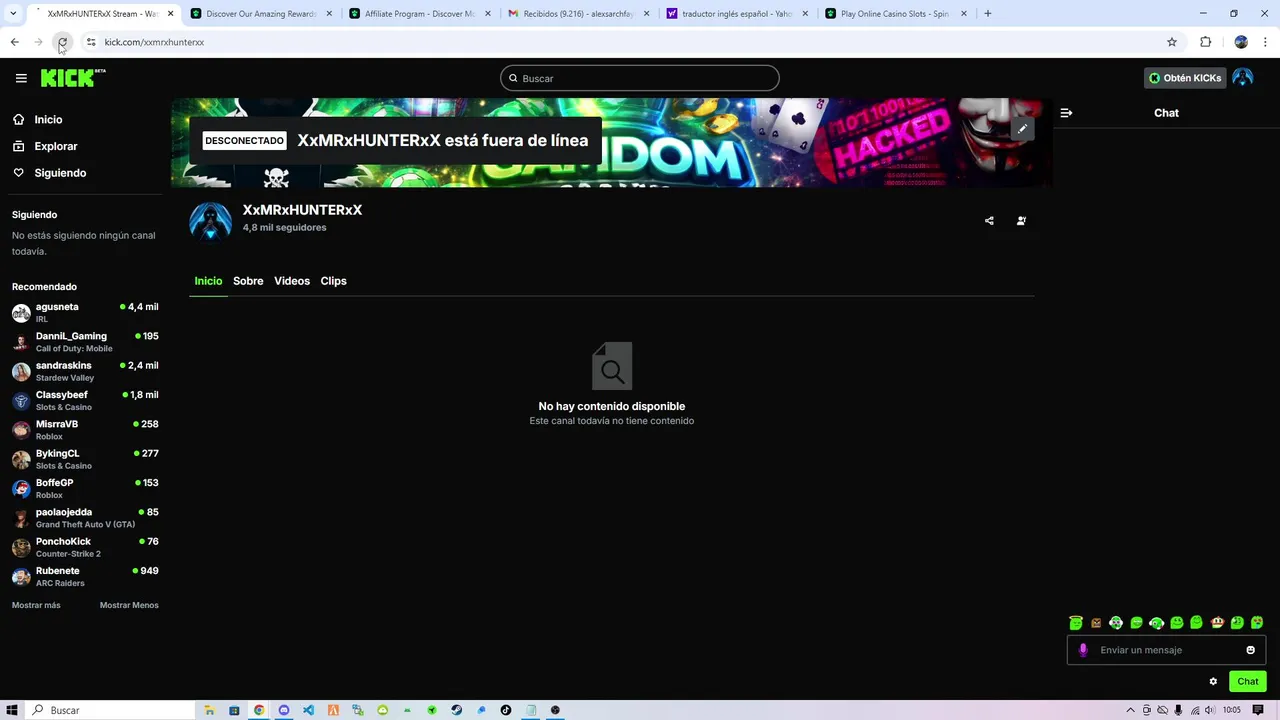This screenshot has width=1280, height=720.
Task: Switch to the Sobre tab
Action: [248, 281]
